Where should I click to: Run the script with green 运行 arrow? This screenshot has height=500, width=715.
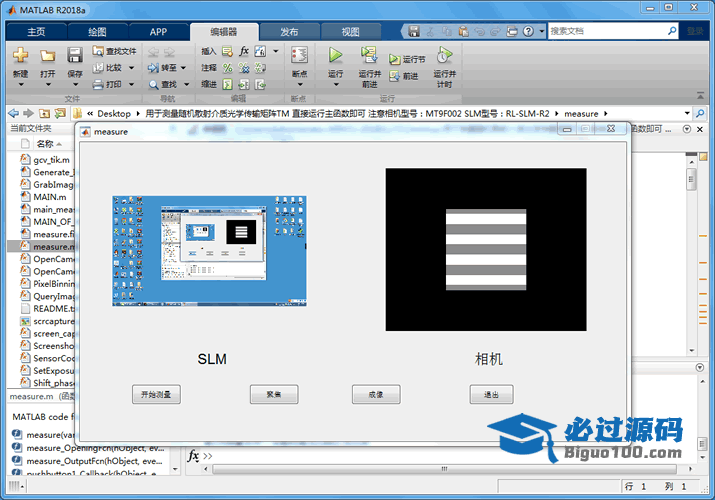[336, 55]
